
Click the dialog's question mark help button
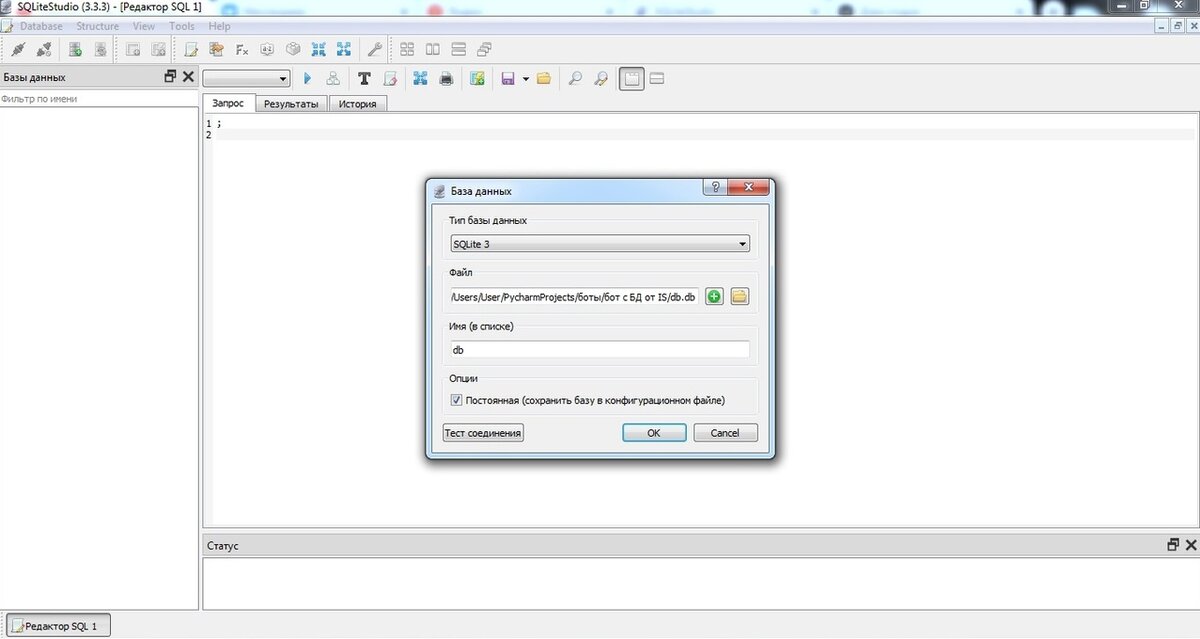pyautogui.click(x=714, y=188)
